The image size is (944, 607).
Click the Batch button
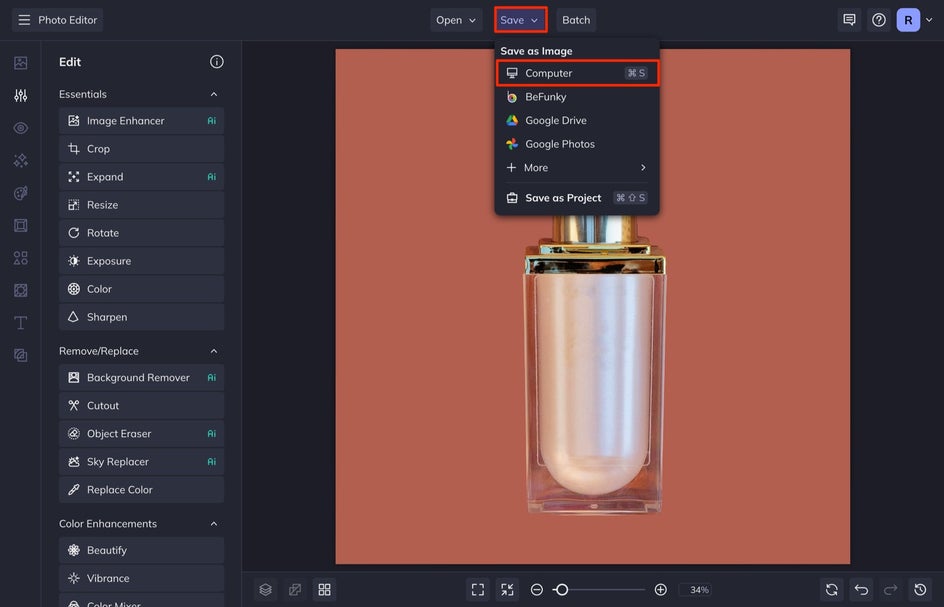tap(576, 20)
